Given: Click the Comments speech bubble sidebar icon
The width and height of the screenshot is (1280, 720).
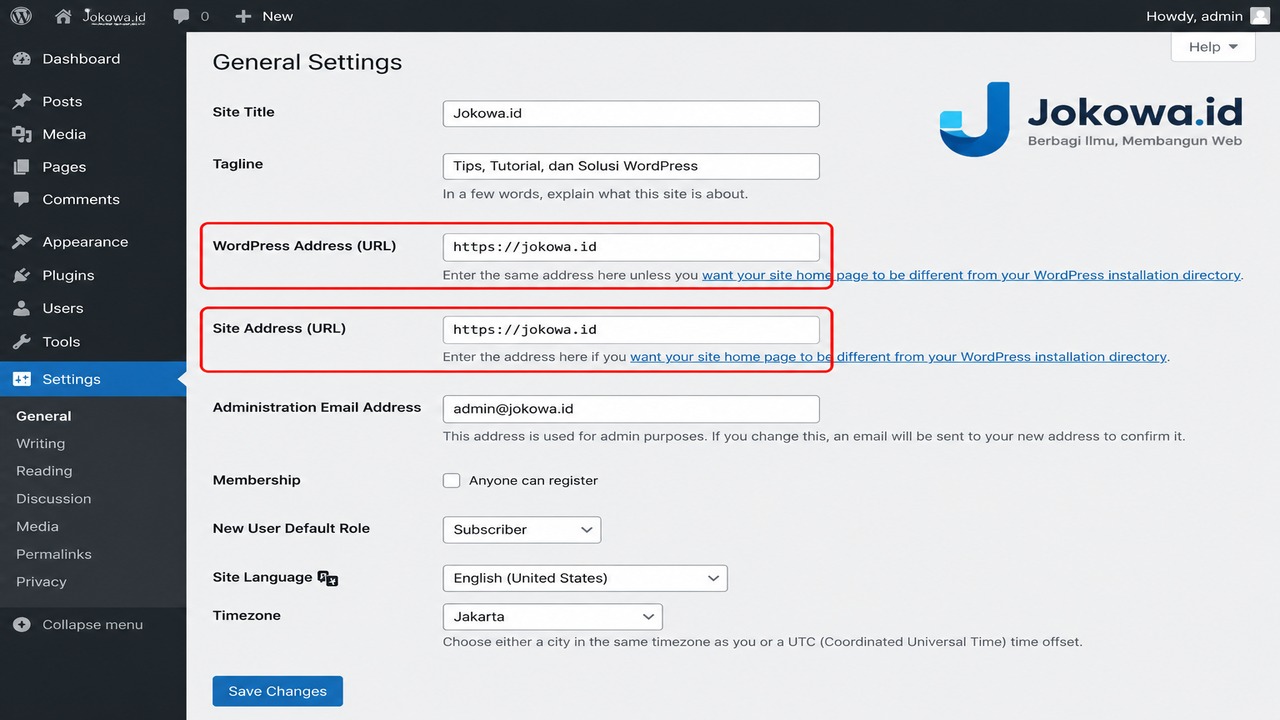Looking at the screenshot, I should tap(21, 199).
